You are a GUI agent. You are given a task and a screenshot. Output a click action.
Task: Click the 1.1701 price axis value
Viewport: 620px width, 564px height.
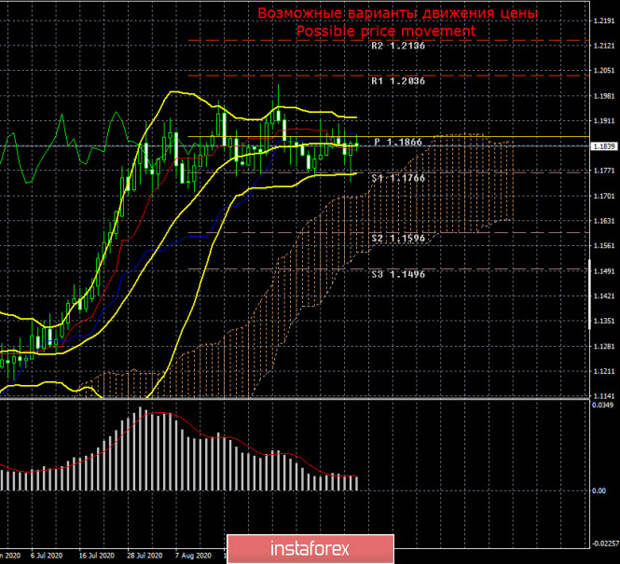click(x=604, y=196)
